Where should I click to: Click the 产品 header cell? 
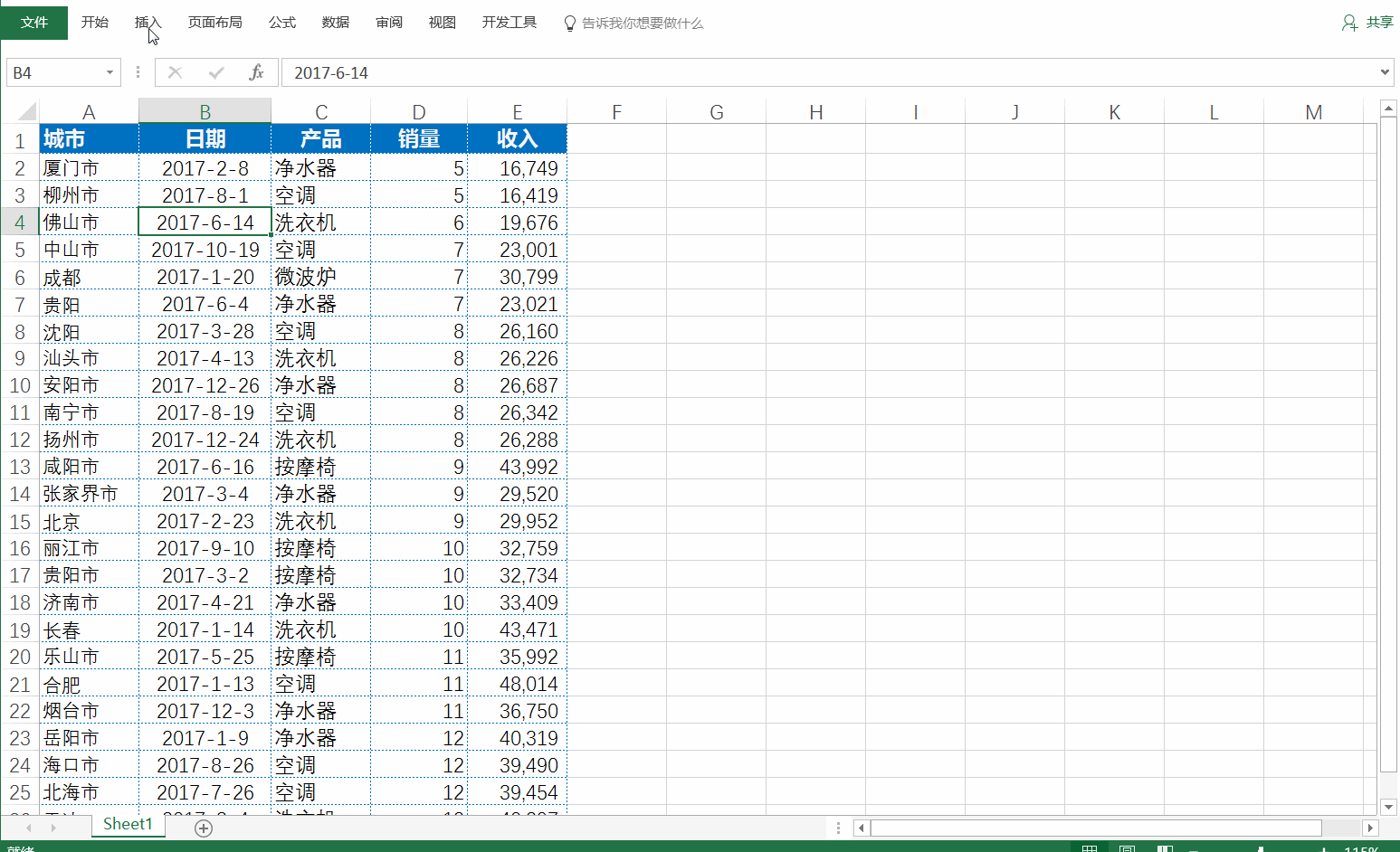click(321, 139)
